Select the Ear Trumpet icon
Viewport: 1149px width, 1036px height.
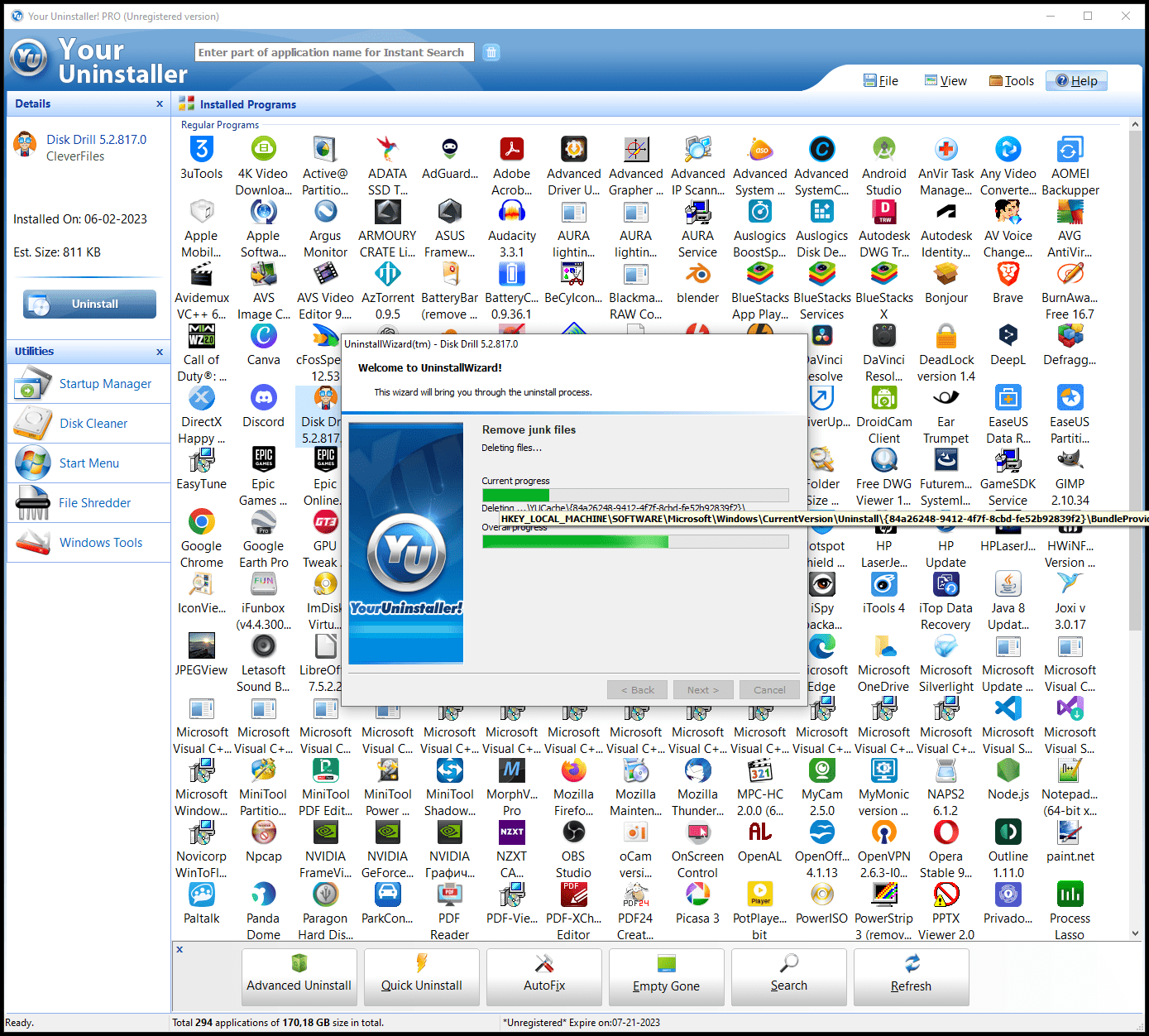(946, 397)
